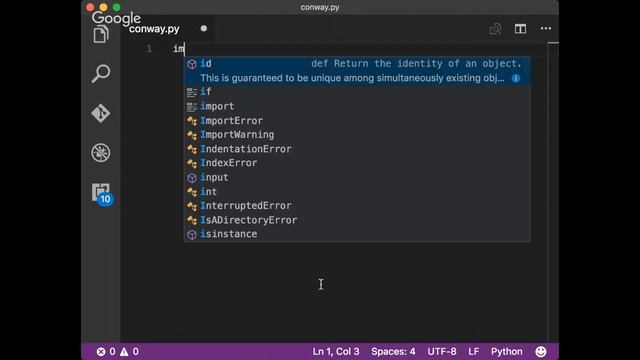Choose the 'import' keyword suggestion
This screenshot has width=640, height=360.
coord(357,106)
